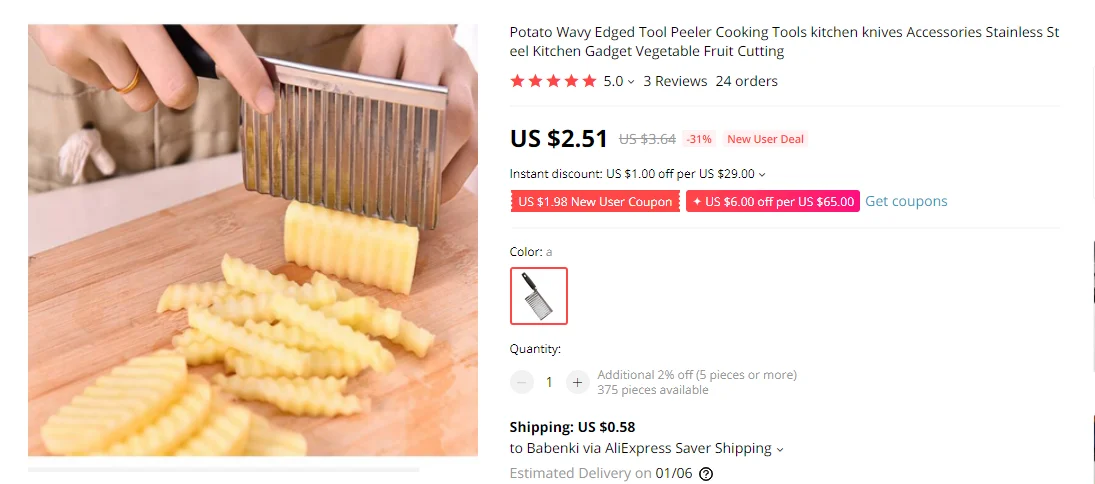Click the Get coupons link
The width and height of the screenshot is (1095, 484).
[906, 201]
